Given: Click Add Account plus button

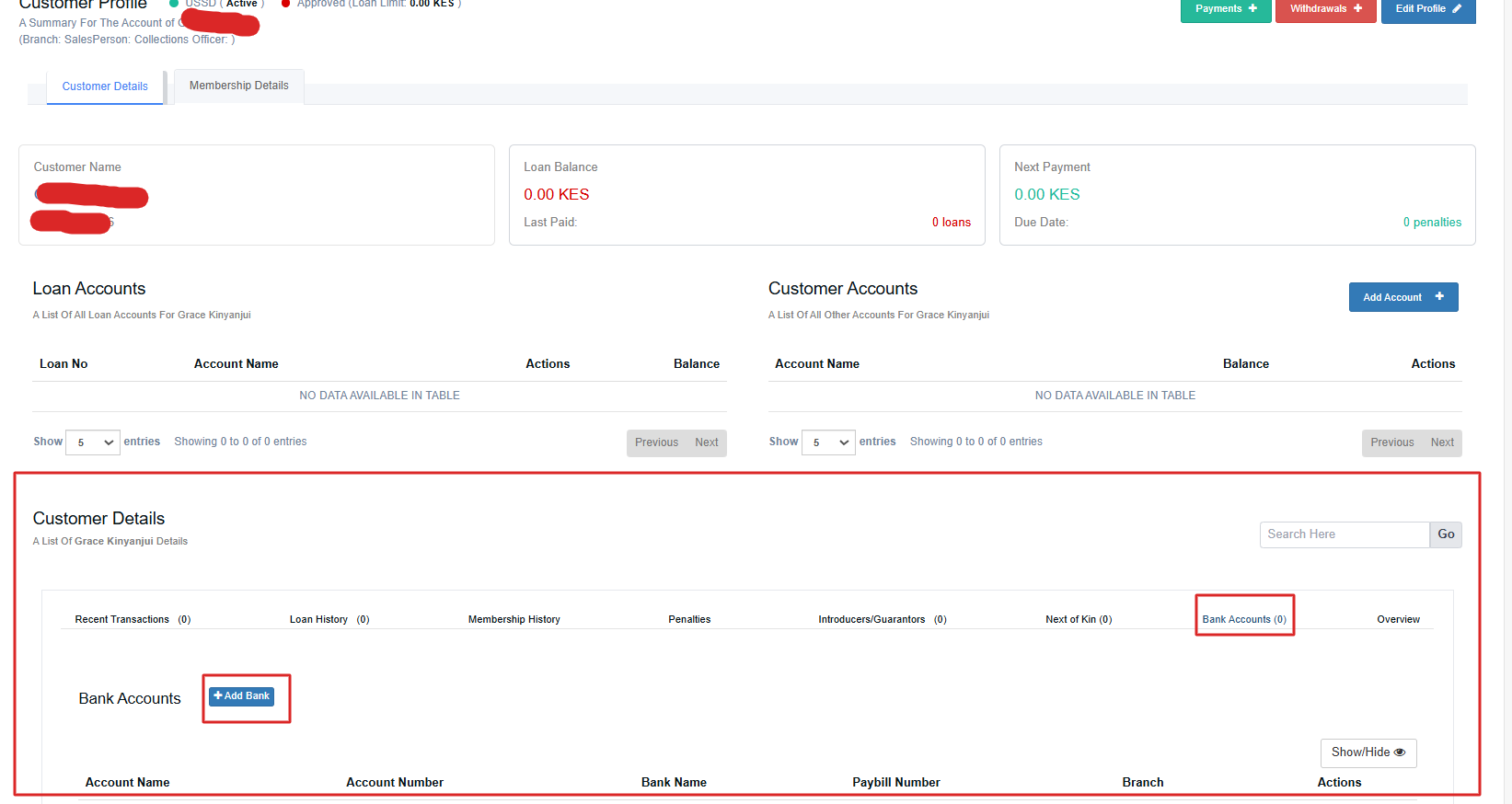Looking at the screenshot, I should [x=1402, y=297].
